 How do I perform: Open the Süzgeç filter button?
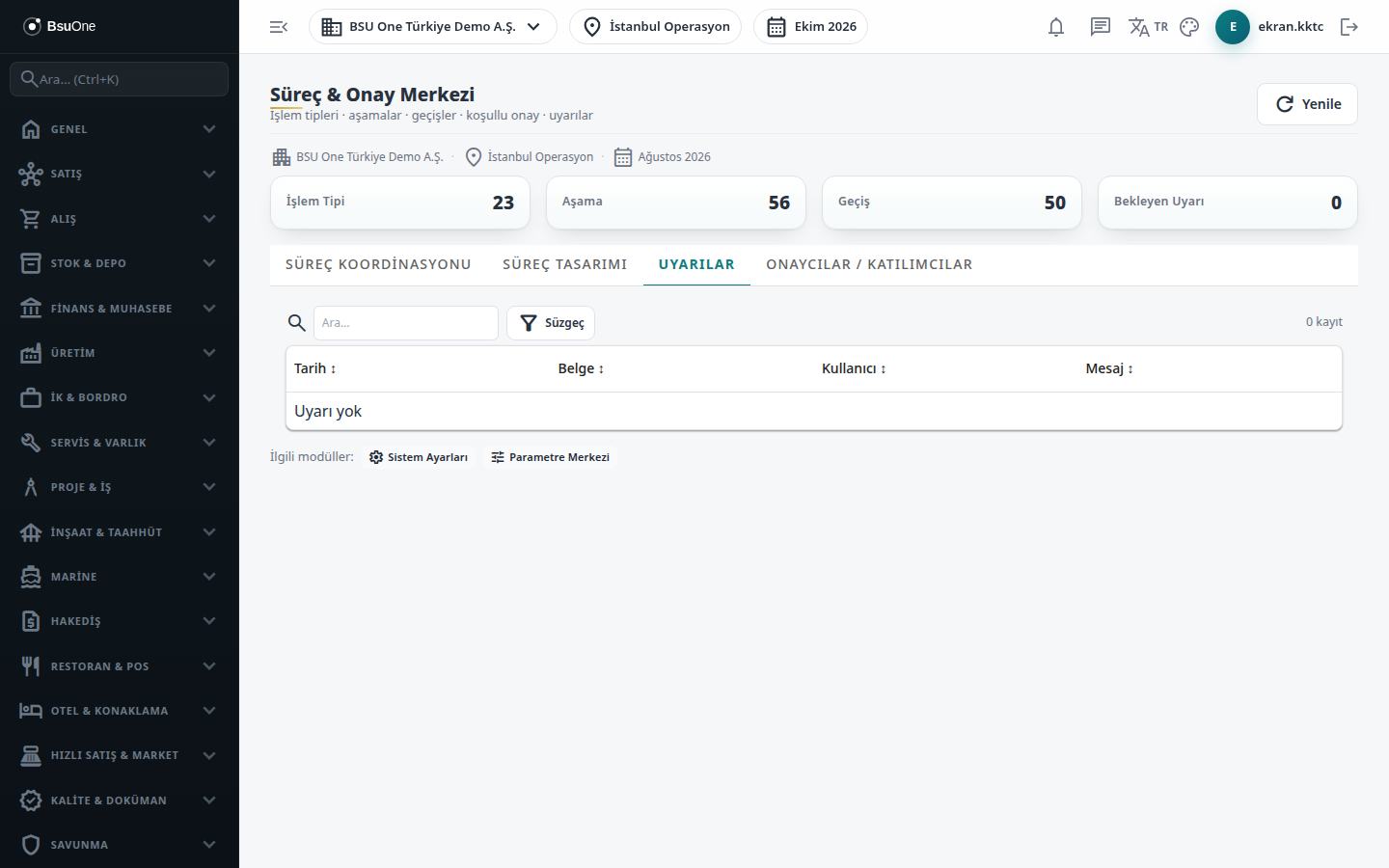point(551,323)
